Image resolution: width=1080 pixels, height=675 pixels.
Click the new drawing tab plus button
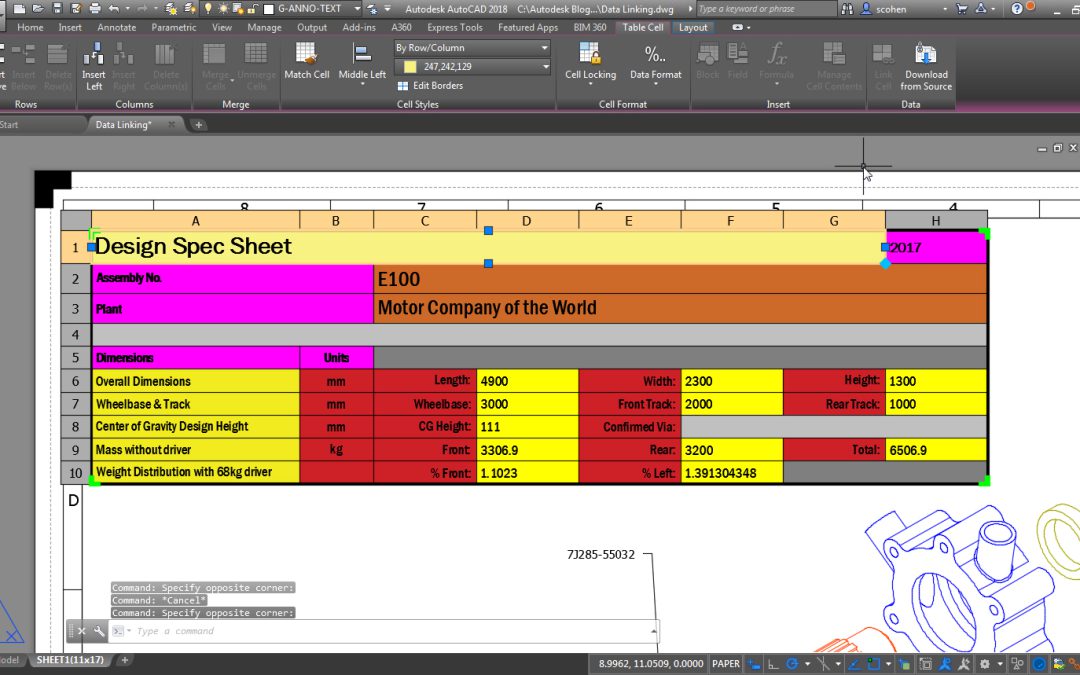click(198, 125)
